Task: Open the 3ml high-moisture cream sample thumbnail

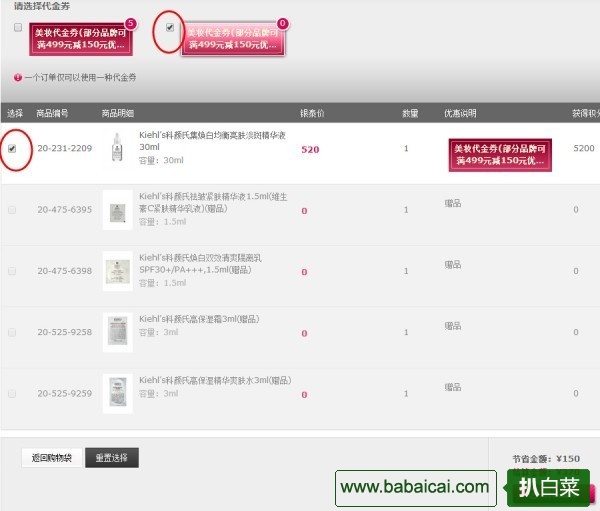Action: [117, 332]
